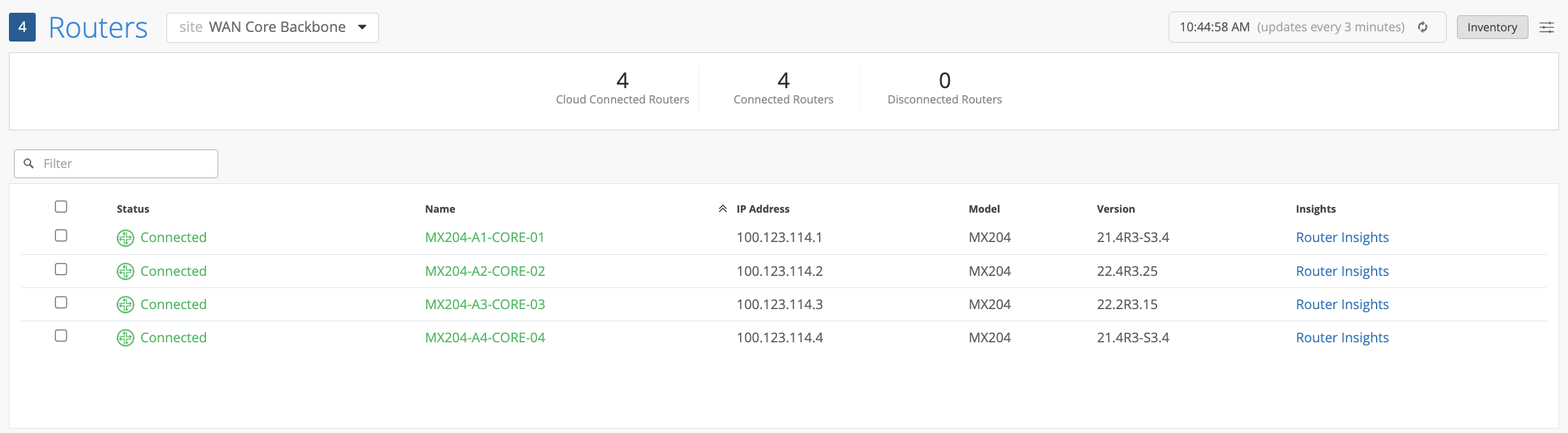
Task: Click the search magnifier icon in Filter
Action: tap(29, 163)
